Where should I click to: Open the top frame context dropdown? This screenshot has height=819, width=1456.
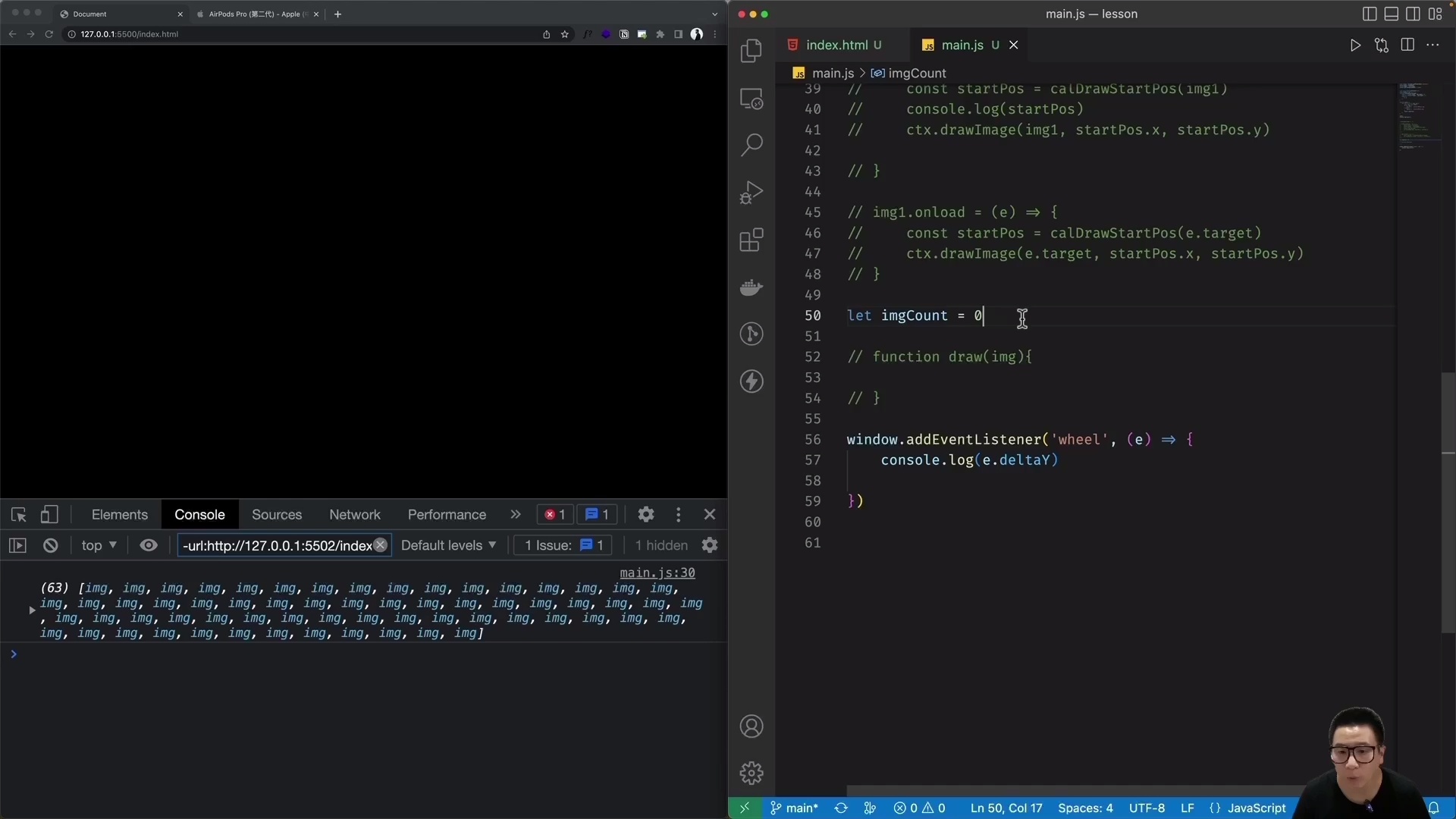(x=97, y=545)
